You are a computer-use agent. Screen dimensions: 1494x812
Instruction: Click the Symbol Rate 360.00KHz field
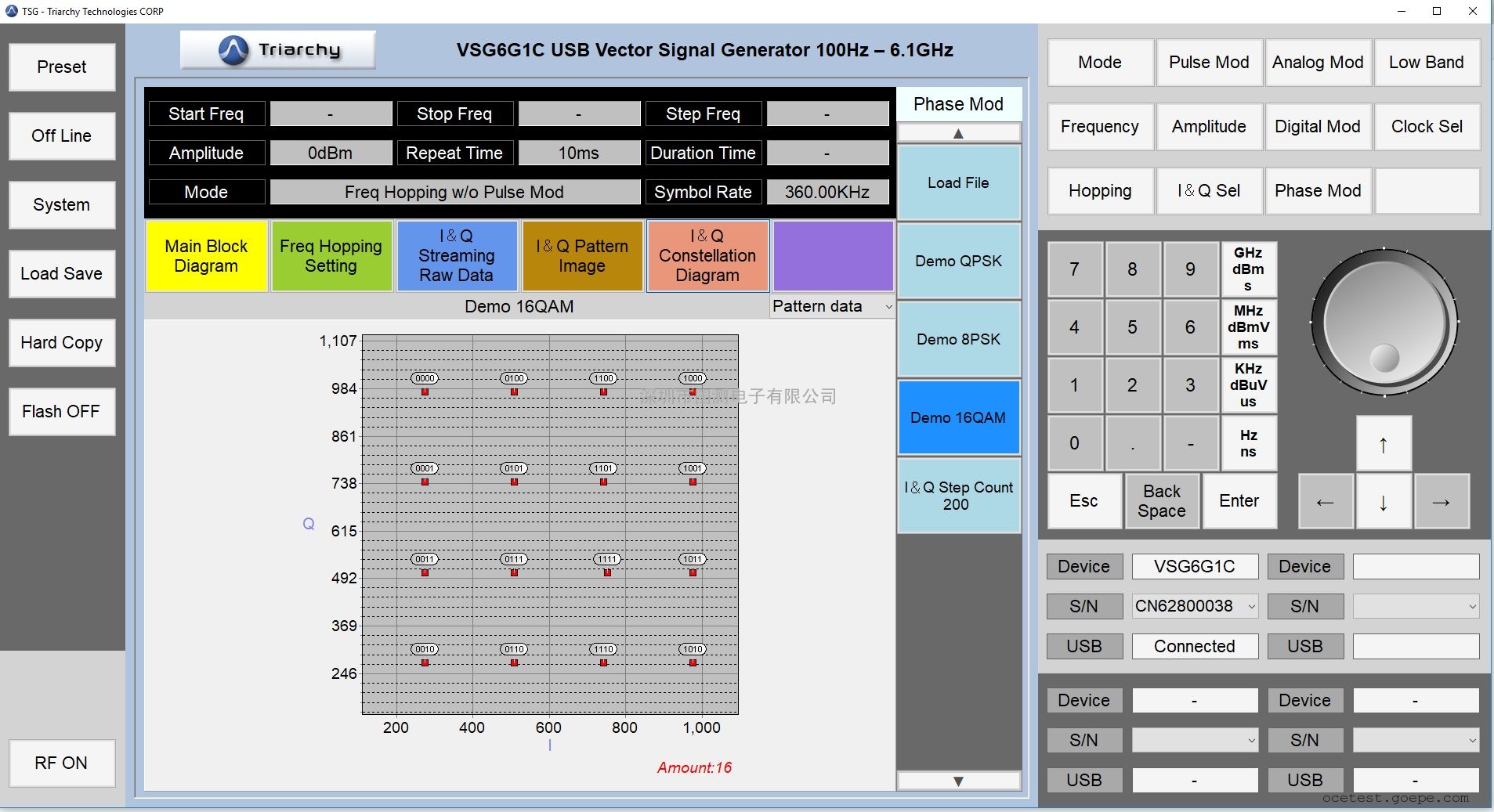[x=827, y=192]
